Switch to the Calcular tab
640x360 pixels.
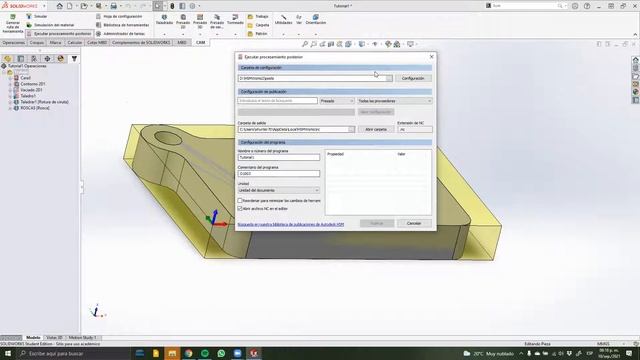coord(74,42)
